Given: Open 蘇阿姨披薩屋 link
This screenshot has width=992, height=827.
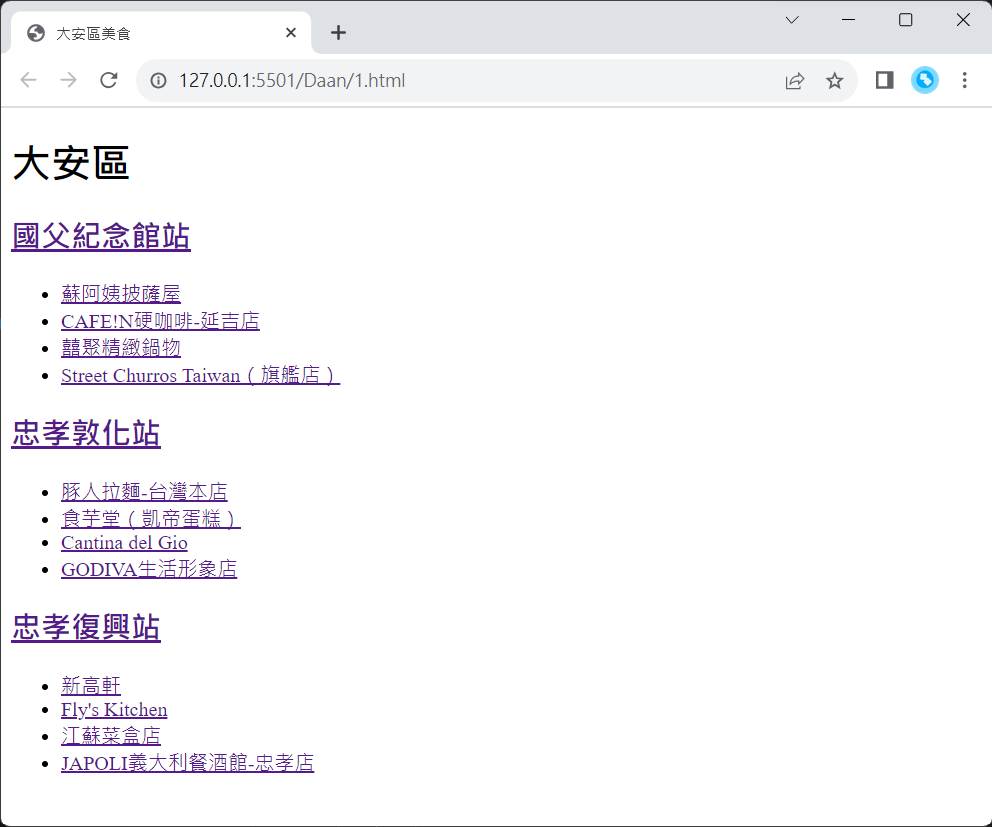Looking at the screenshot, I should pyautogui.click(x=121, y=294).
